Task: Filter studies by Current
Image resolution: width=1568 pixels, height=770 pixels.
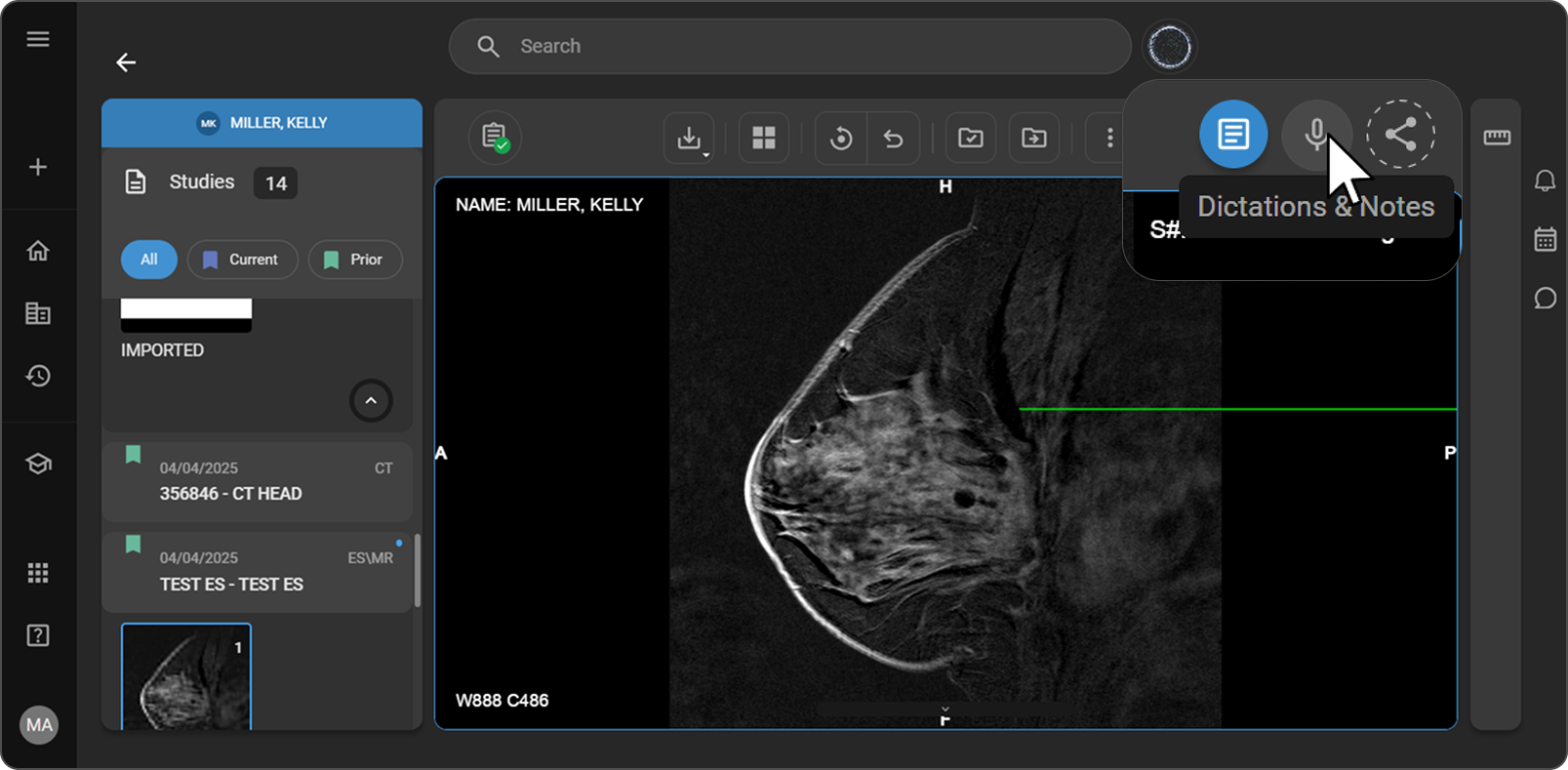Action: coord(242,260)
